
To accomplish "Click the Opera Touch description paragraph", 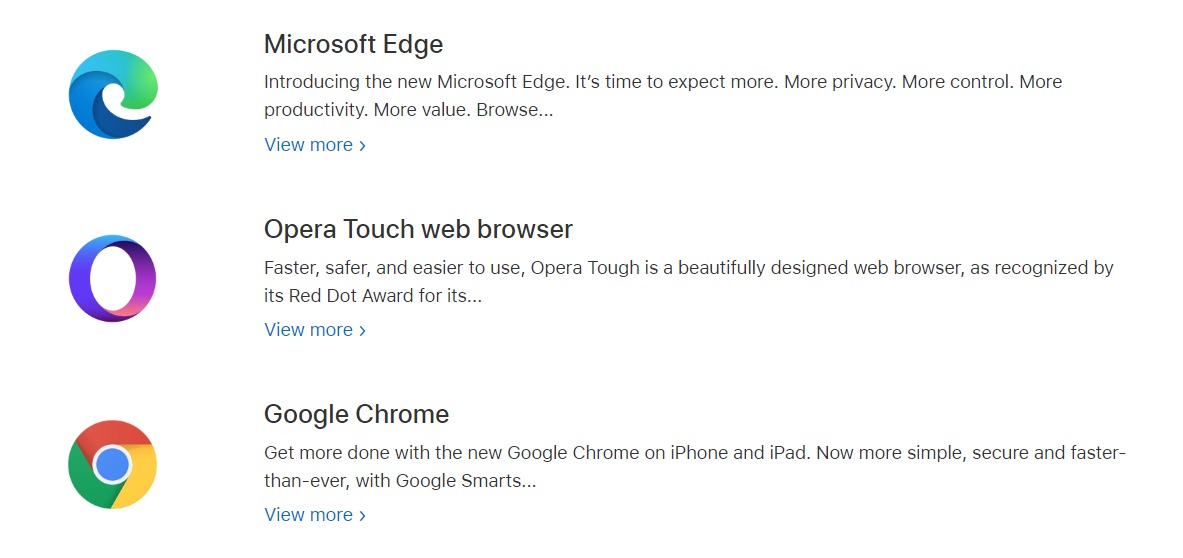I will tap(688, 281).
